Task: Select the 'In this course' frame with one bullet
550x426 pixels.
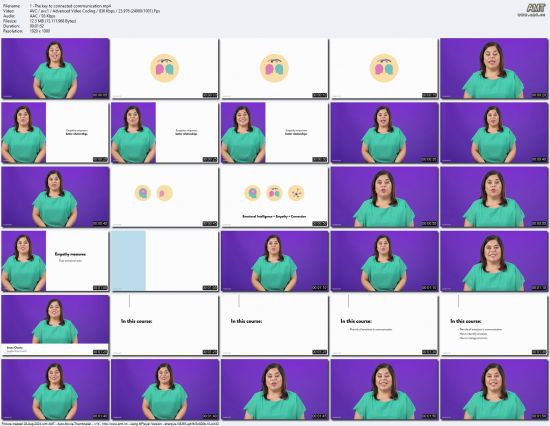Action: (384, 325)
